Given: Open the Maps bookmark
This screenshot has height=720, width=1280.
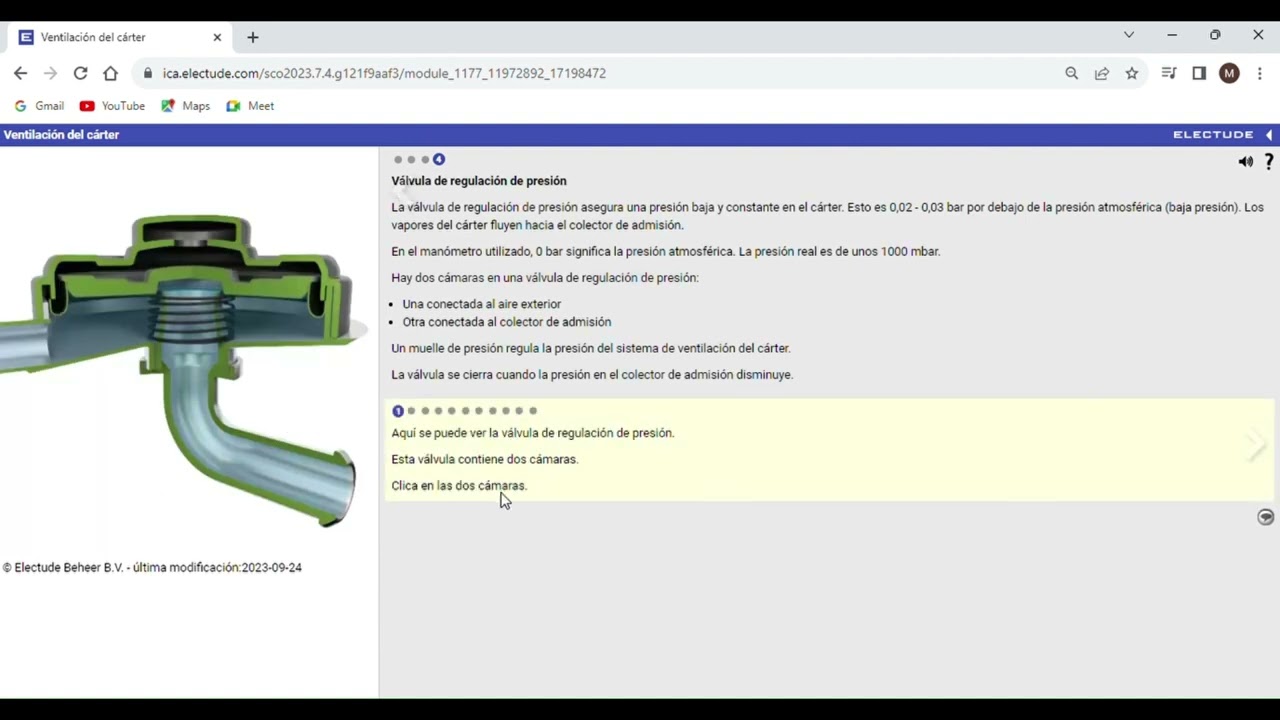Looking at the screenshot, I should click(x=185, y=106).
